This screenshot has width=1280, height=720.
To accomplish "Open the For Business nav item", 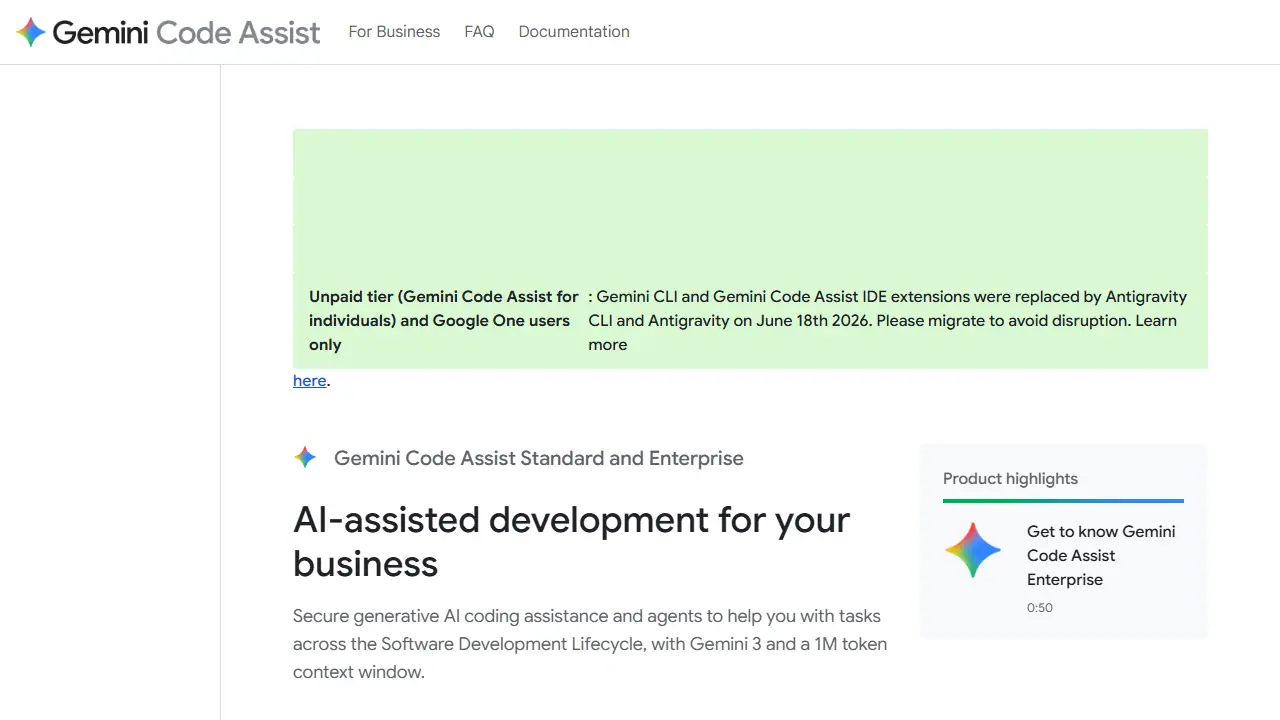I will (x=394, y=32).
